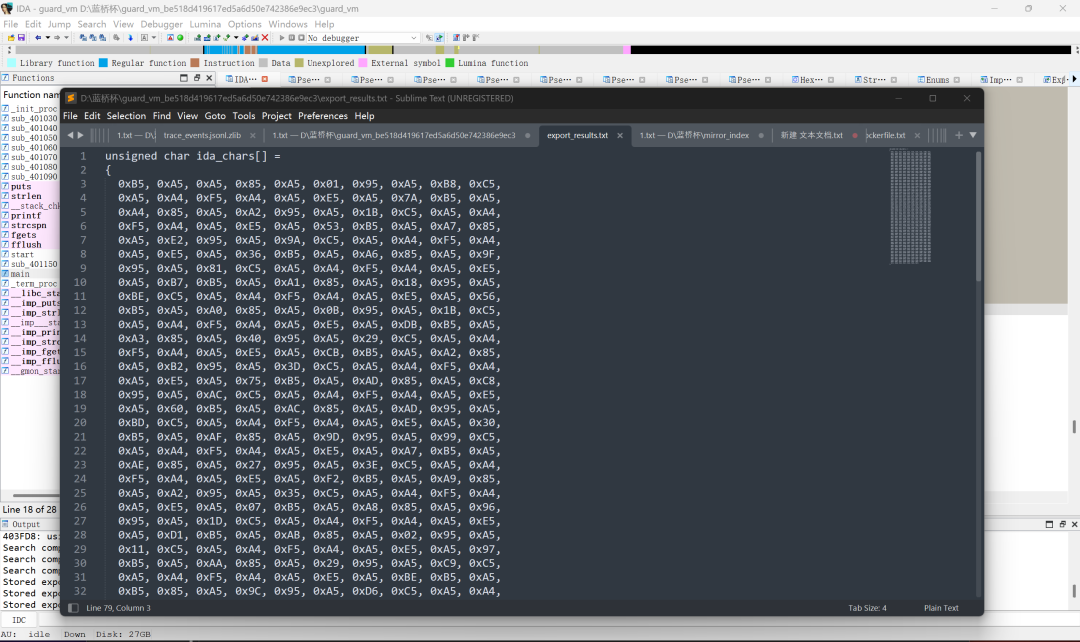Switch to the trace_events.jsonl.zlib tab

pyautogui.click(x=202, y=135)
